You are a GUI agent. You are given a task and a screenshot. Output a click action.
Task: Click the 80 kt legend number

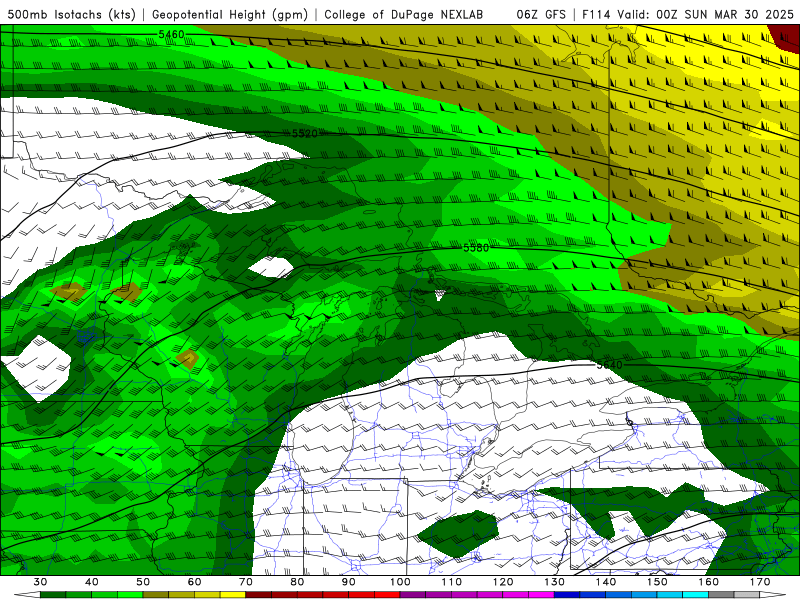(297, 582)
